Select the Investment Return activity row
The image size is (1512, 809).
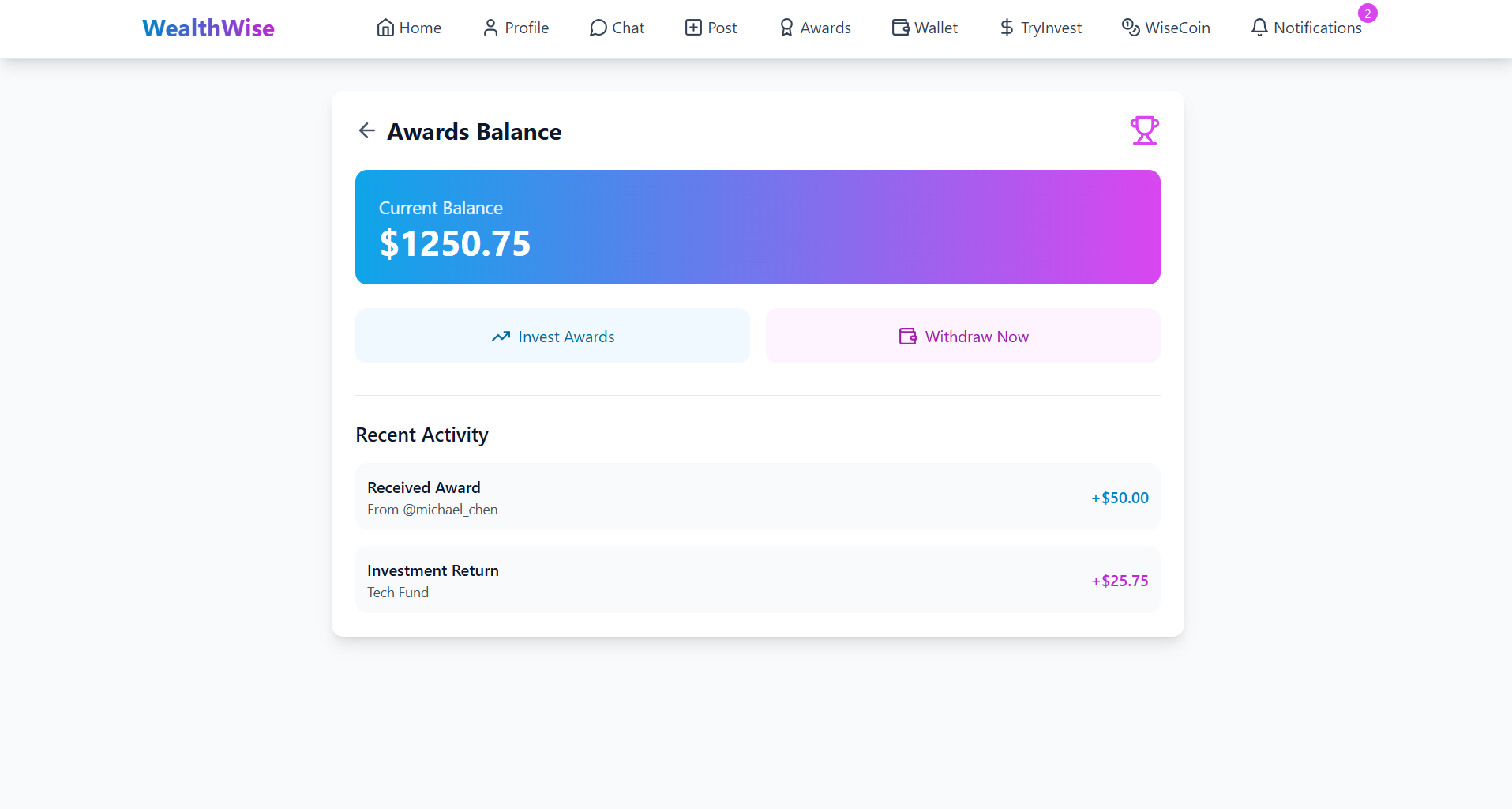757,580
